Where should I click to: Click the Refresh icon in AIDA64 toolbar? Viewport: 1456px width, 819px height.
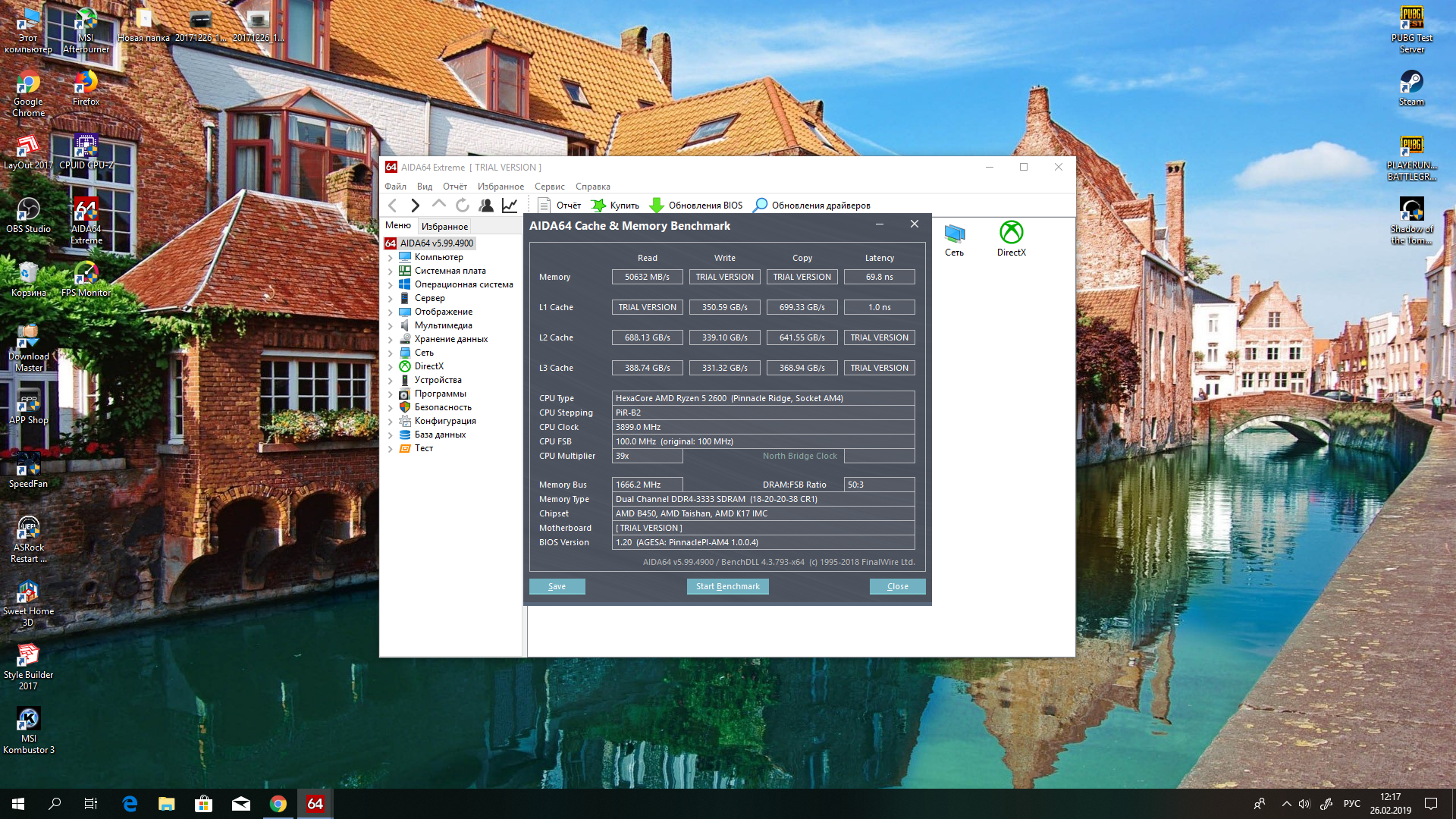463,206
